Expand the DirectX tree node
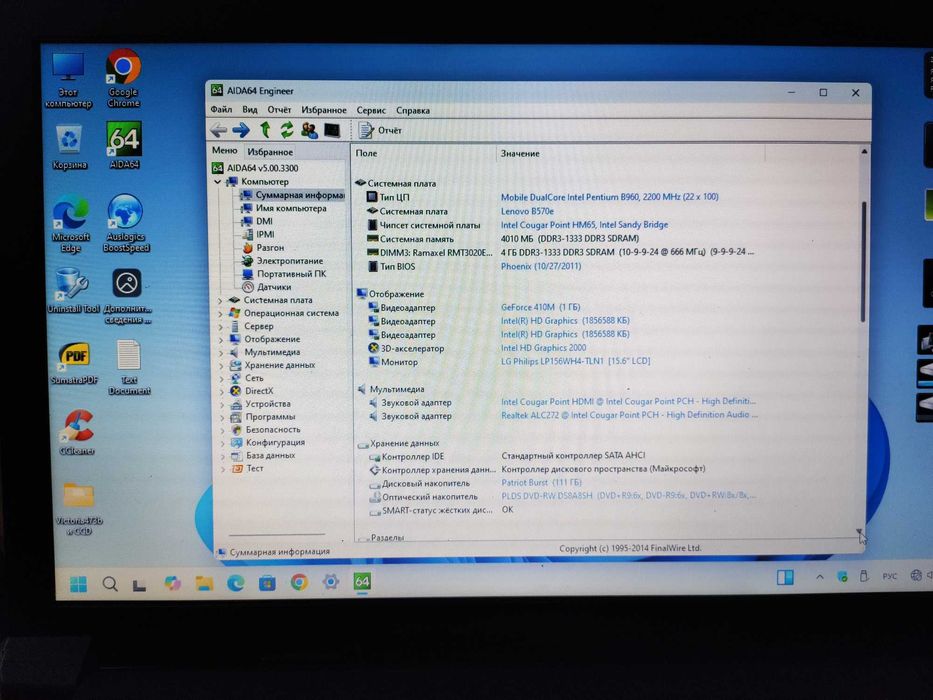The image size is (933, 700). (x=222, y=392)
